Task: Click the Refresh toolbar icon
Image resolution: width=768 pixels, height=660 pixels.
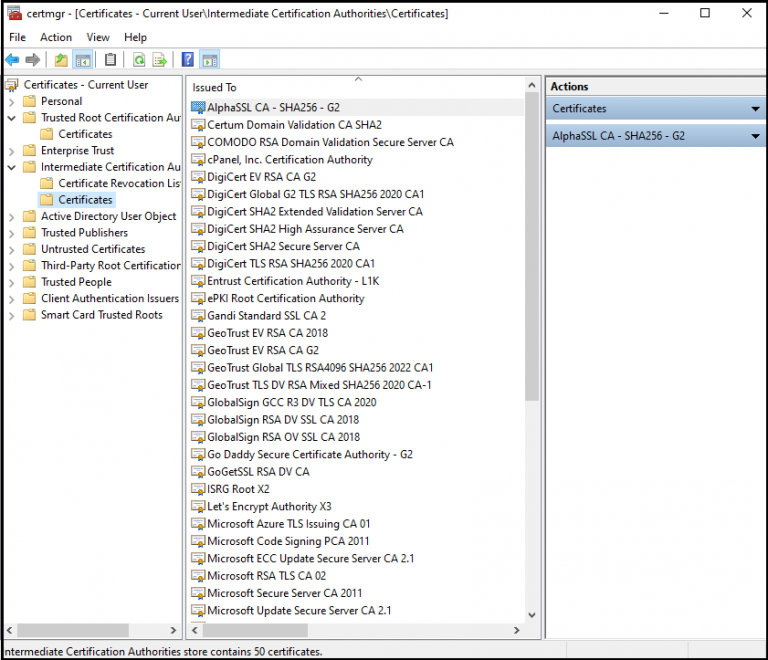Action: 139,60
